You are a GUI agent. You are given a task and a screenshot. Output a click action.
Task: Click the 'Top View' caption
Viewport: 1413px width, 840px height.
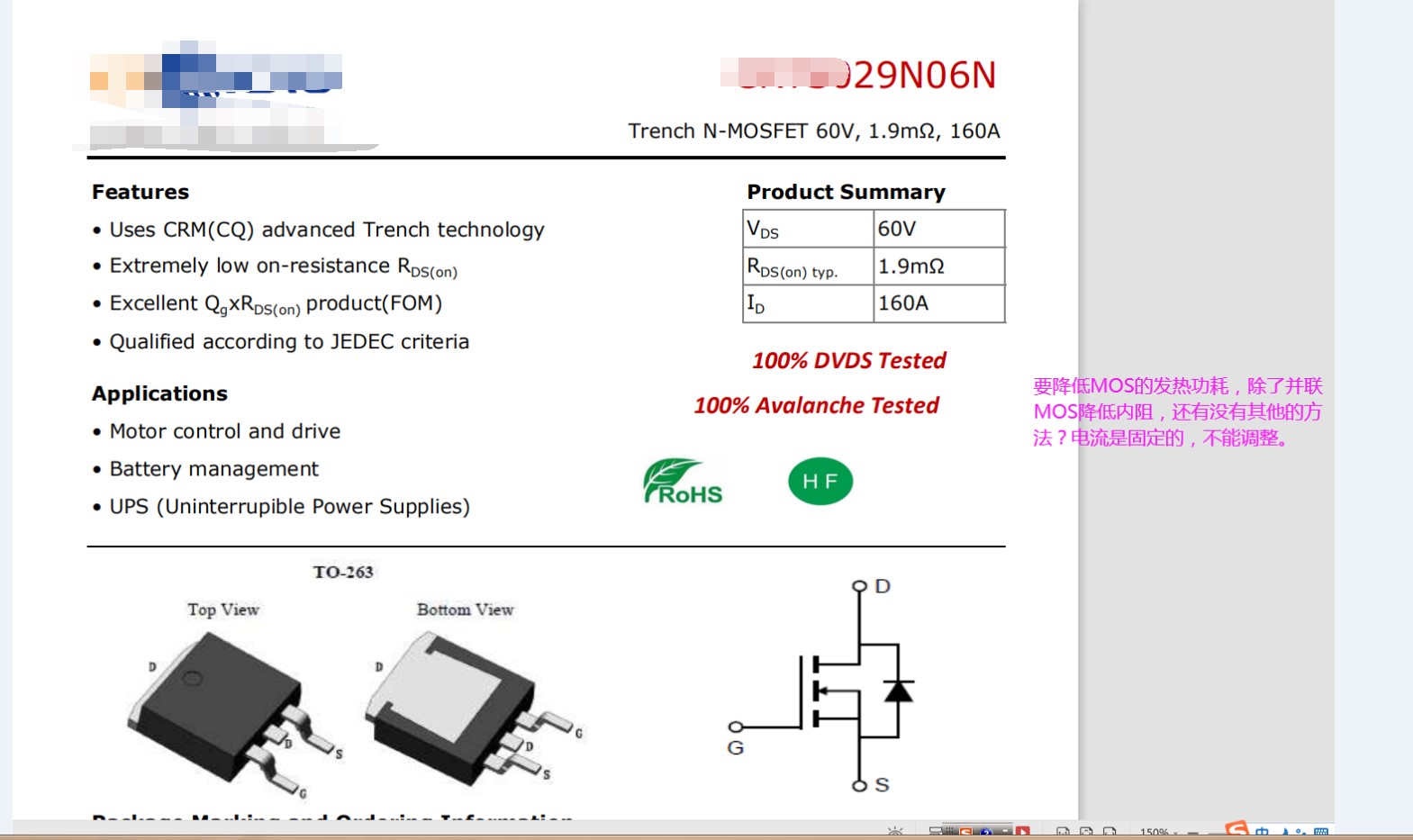(223, 610)
